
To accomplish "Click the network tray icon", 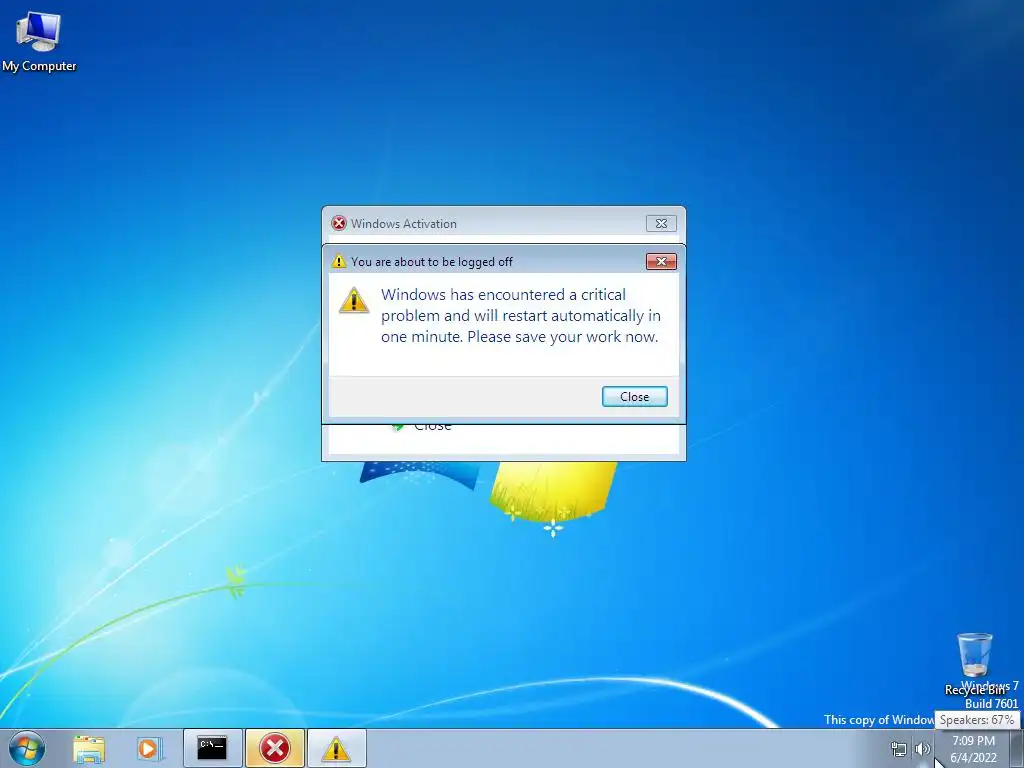I will click(x=899, y=749).
